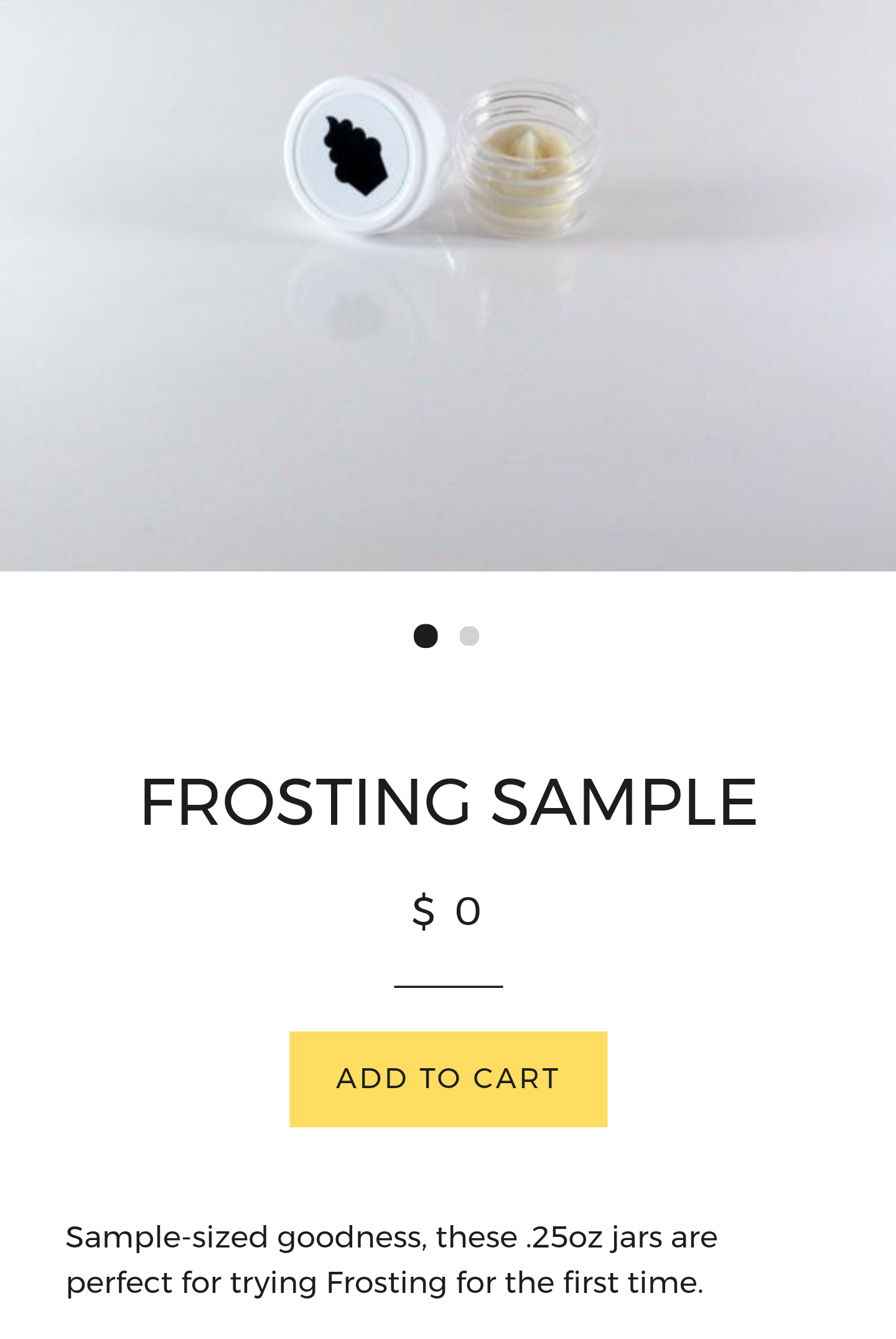Select the active black carousel dot
Screen dimensions: 896x1339
coord(426,636)
